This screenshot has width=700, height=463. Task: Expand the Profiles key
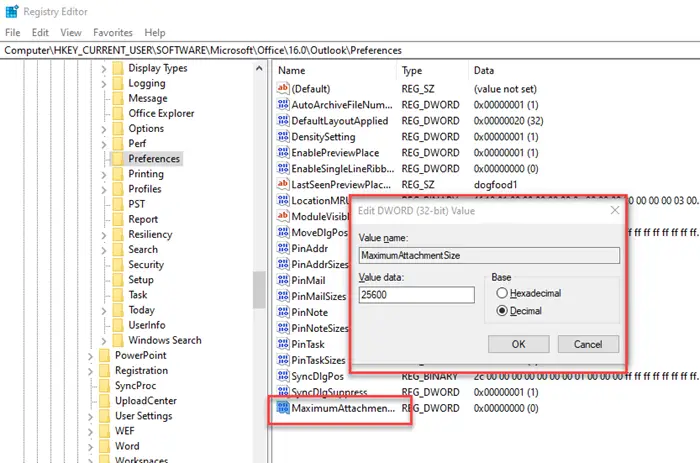103,190
